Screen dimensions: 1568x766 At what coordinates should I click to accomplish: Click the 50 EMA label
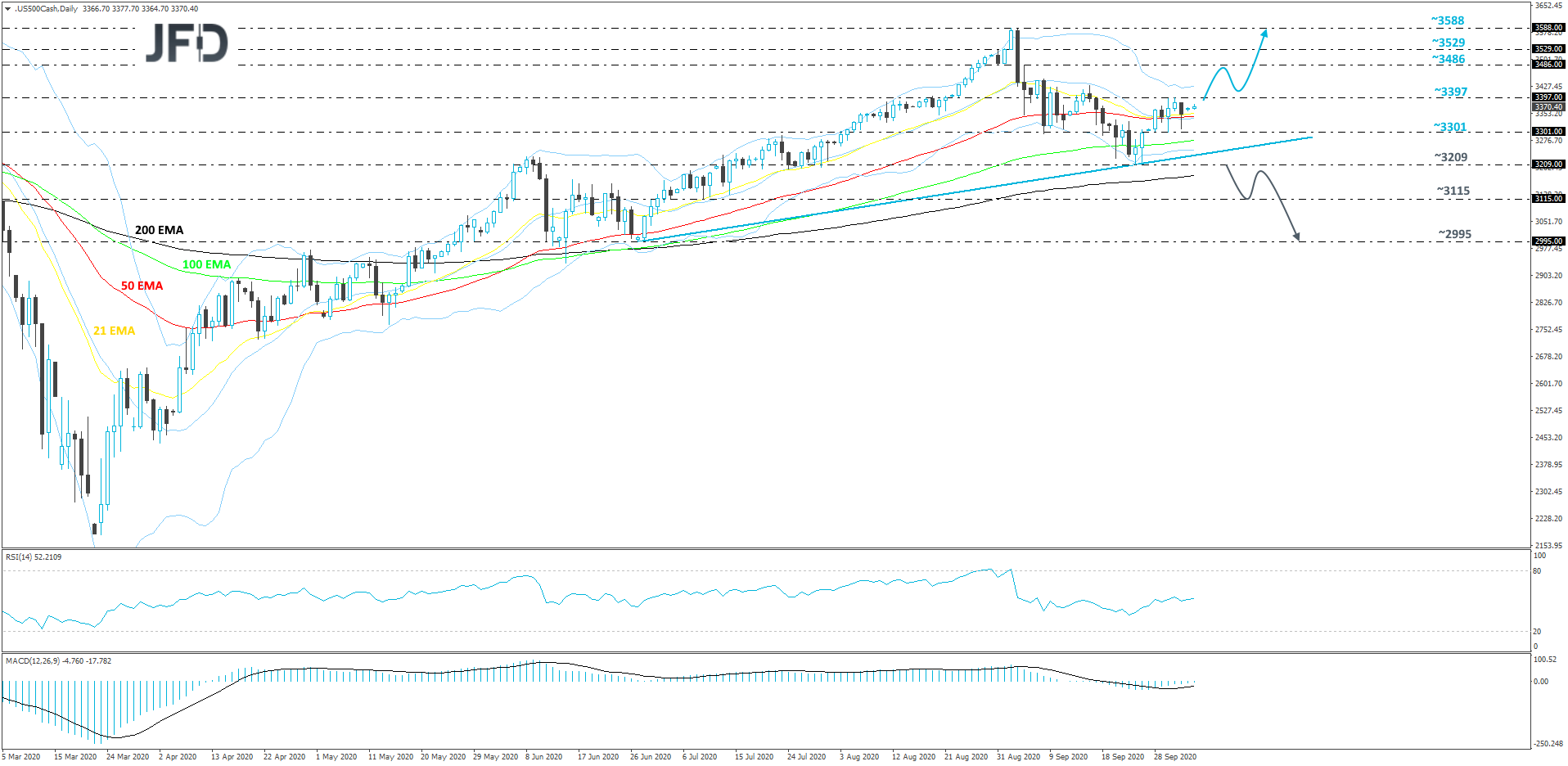142,286
